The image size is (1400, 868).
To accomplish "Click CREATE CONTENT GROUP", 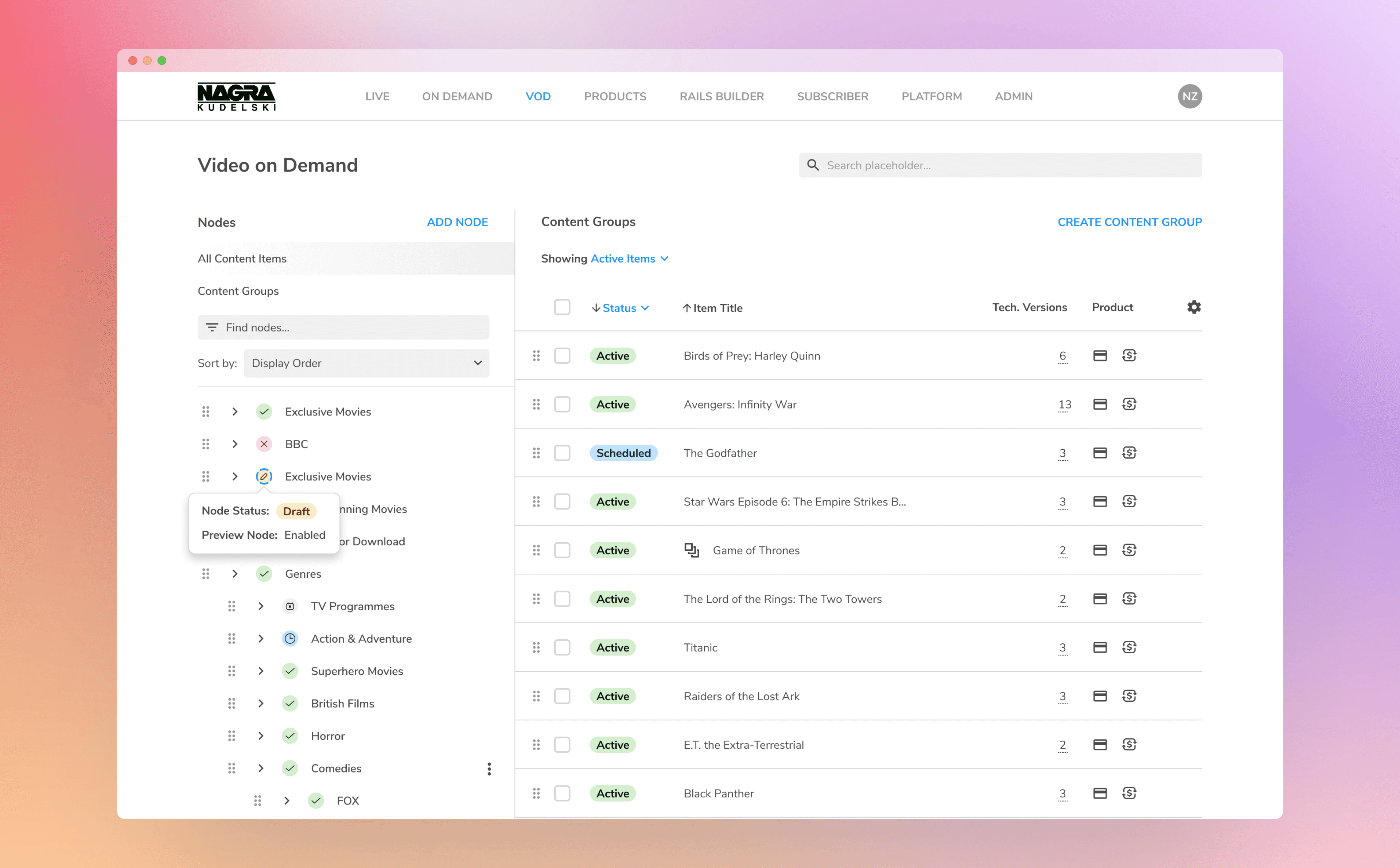I will pos(1129,222).
